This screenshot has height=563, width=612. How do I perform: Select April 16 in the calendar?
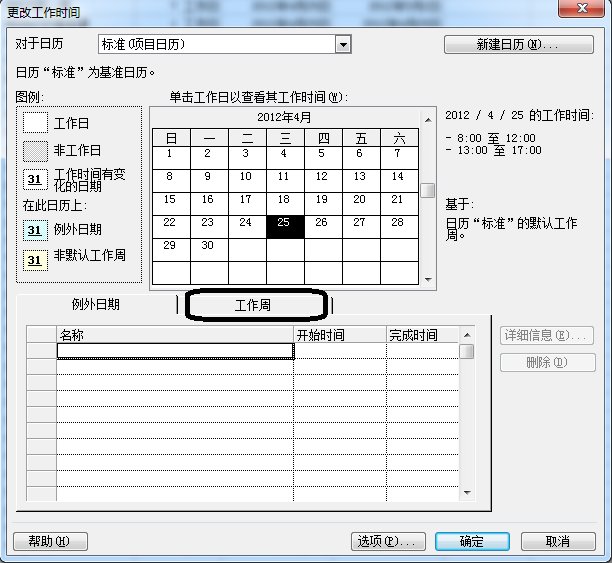pyautogui.click(x=209, y=204)
